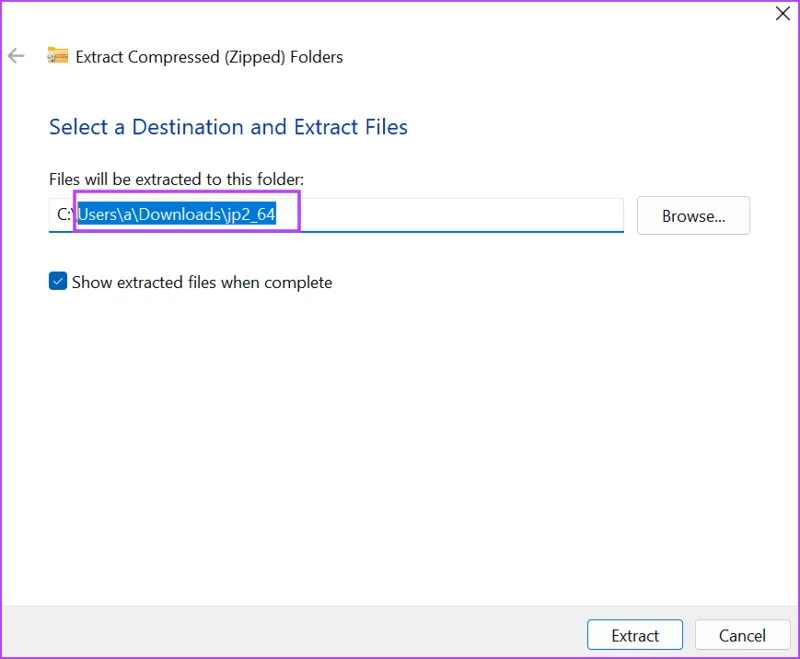Start extraction with the Extract button

pyautogui.click(x=635, y=635)
